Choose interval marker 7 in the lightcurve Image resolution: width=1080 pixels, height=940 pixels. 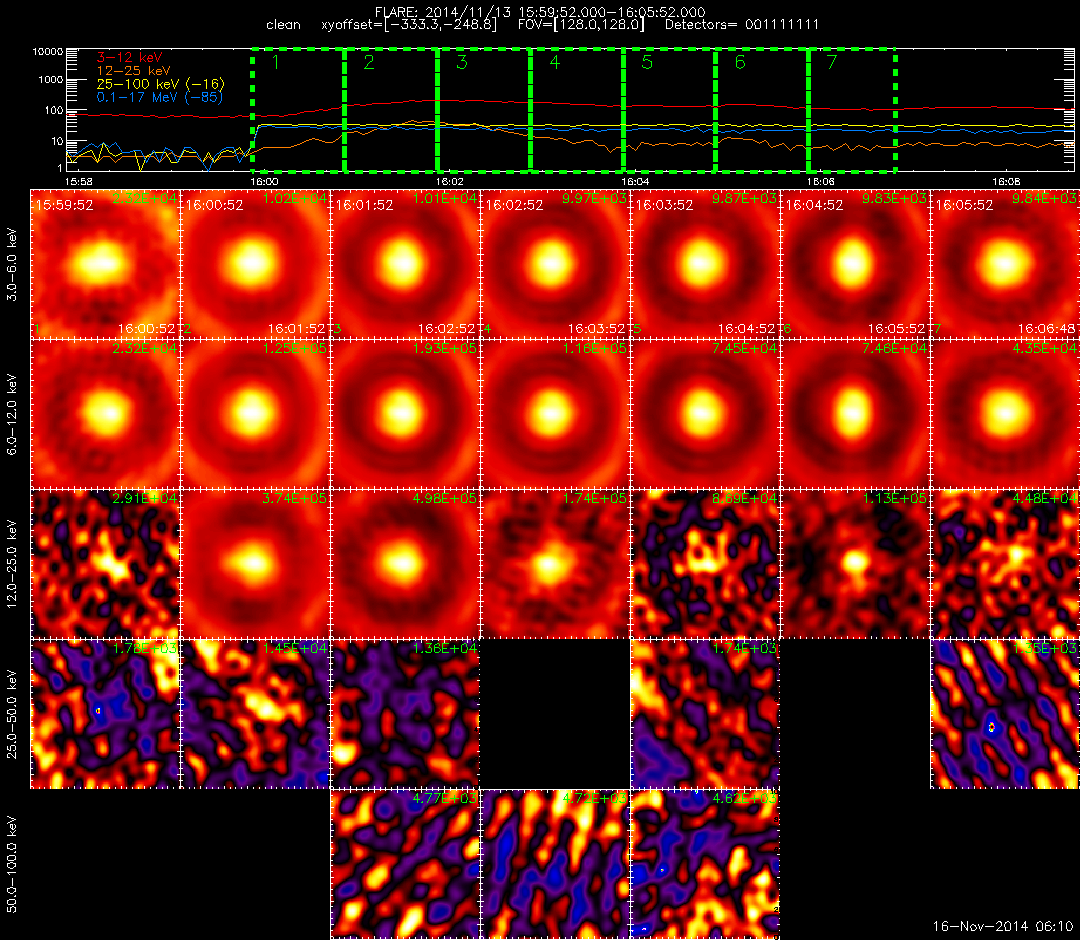coord(832,63)
